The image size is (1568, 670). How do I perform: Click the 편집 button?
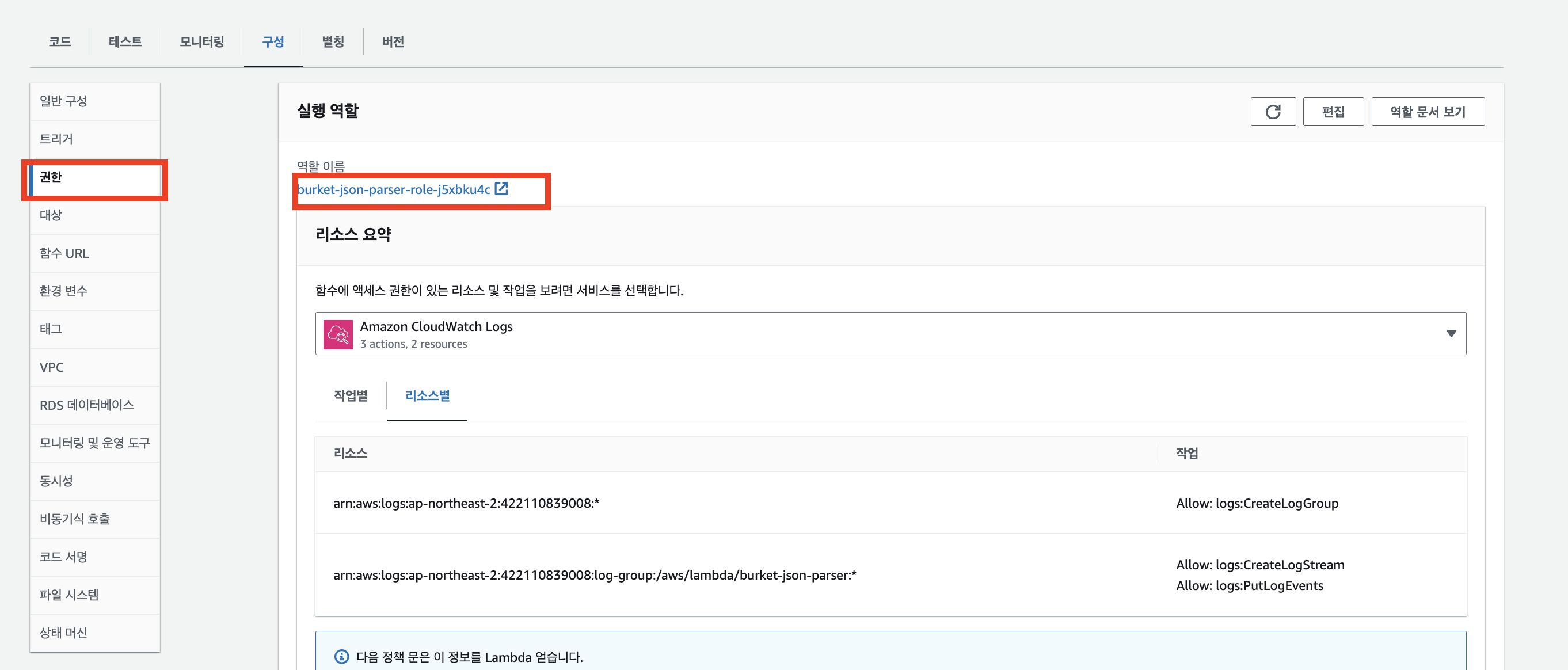(x=1333, y=112)
